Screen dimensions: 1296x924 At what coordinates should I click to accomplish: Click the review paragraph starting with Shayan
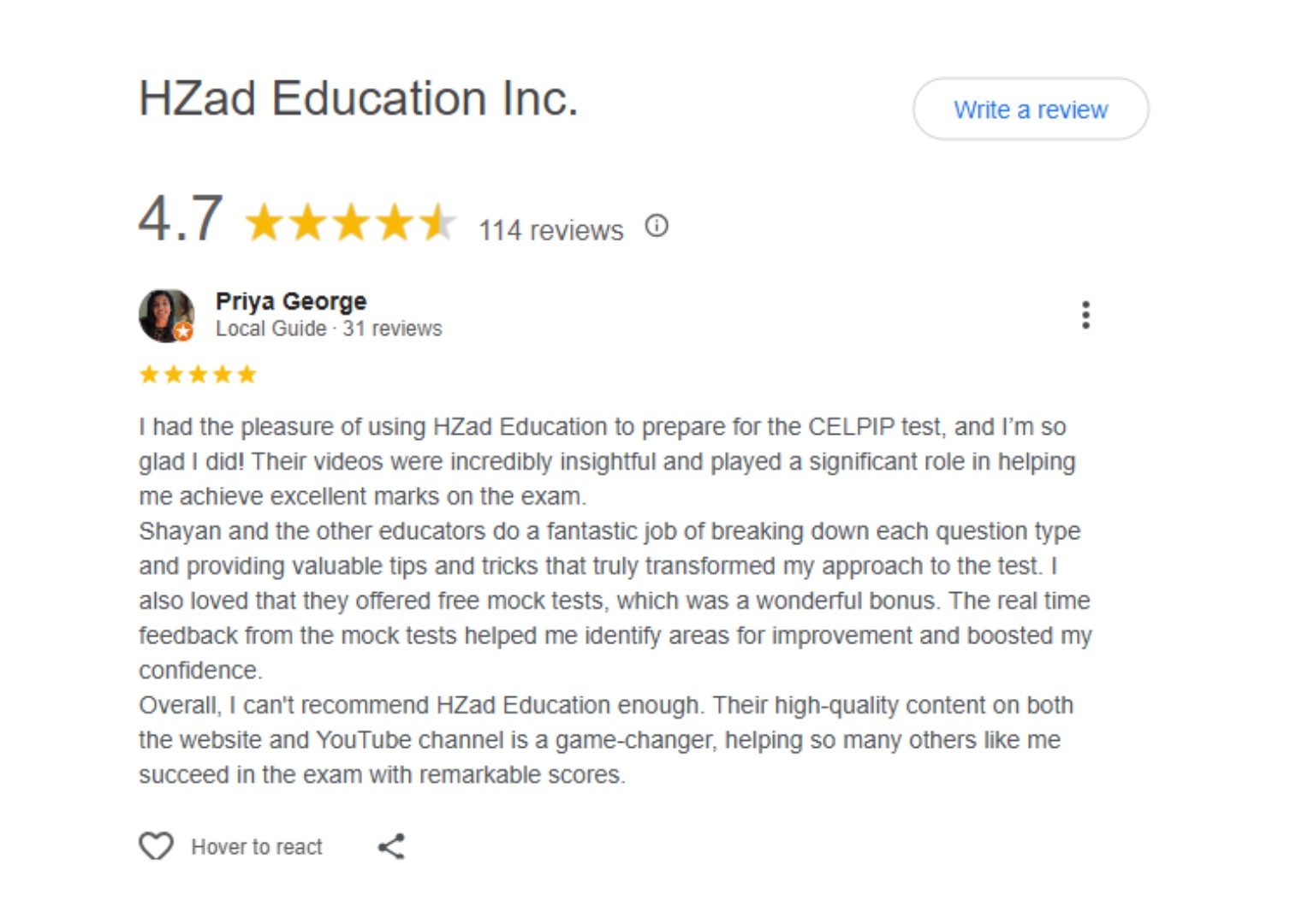click(x=613, y=600)
